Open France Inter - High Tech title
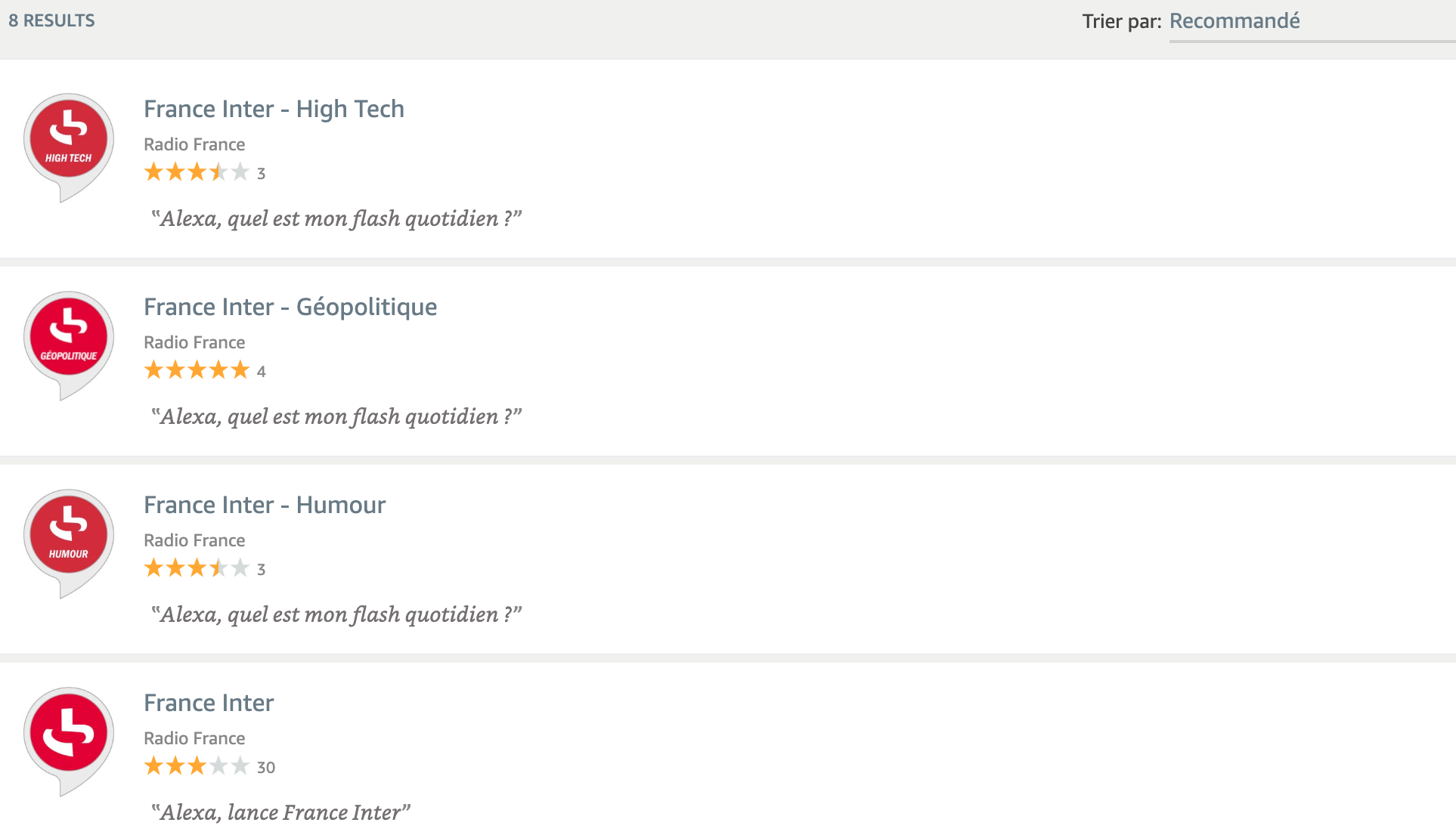The height and width of the screenshot is (838, 1456). pyautogui.click(x=274, y=109)
